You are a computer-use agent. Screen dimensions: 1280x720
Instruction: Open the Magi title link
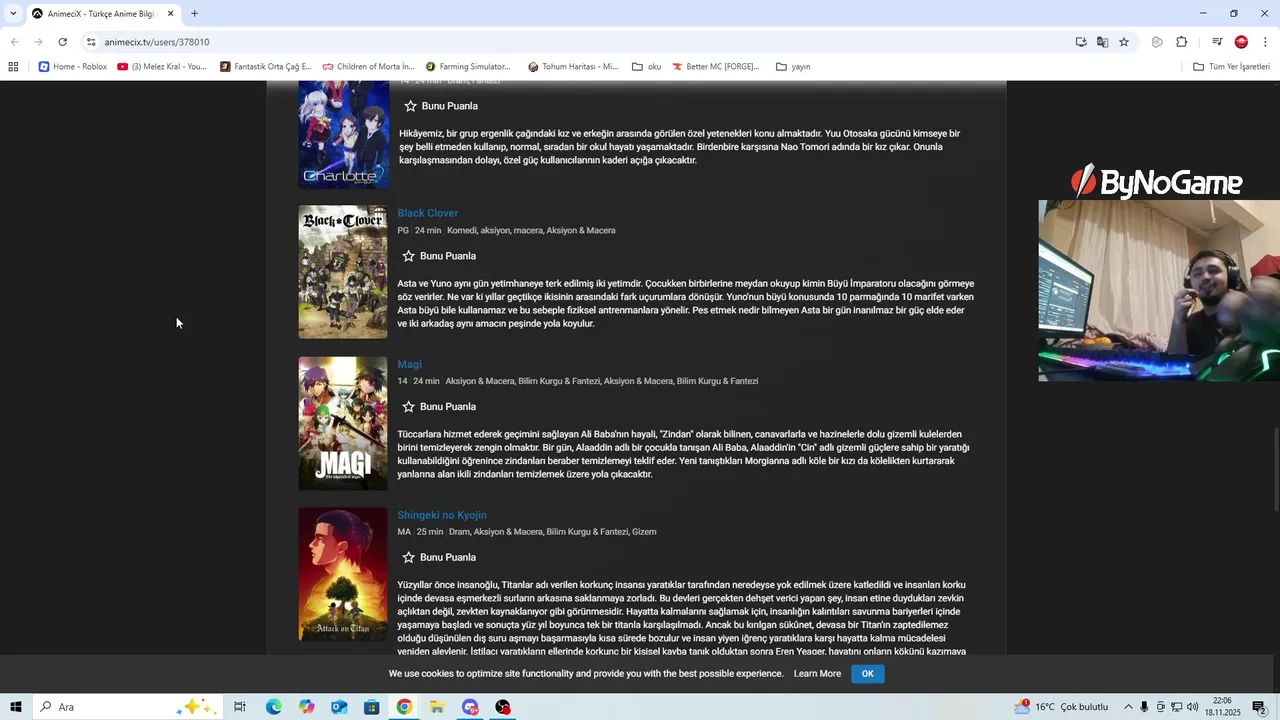pyautogui.click(x=409, y=364)
